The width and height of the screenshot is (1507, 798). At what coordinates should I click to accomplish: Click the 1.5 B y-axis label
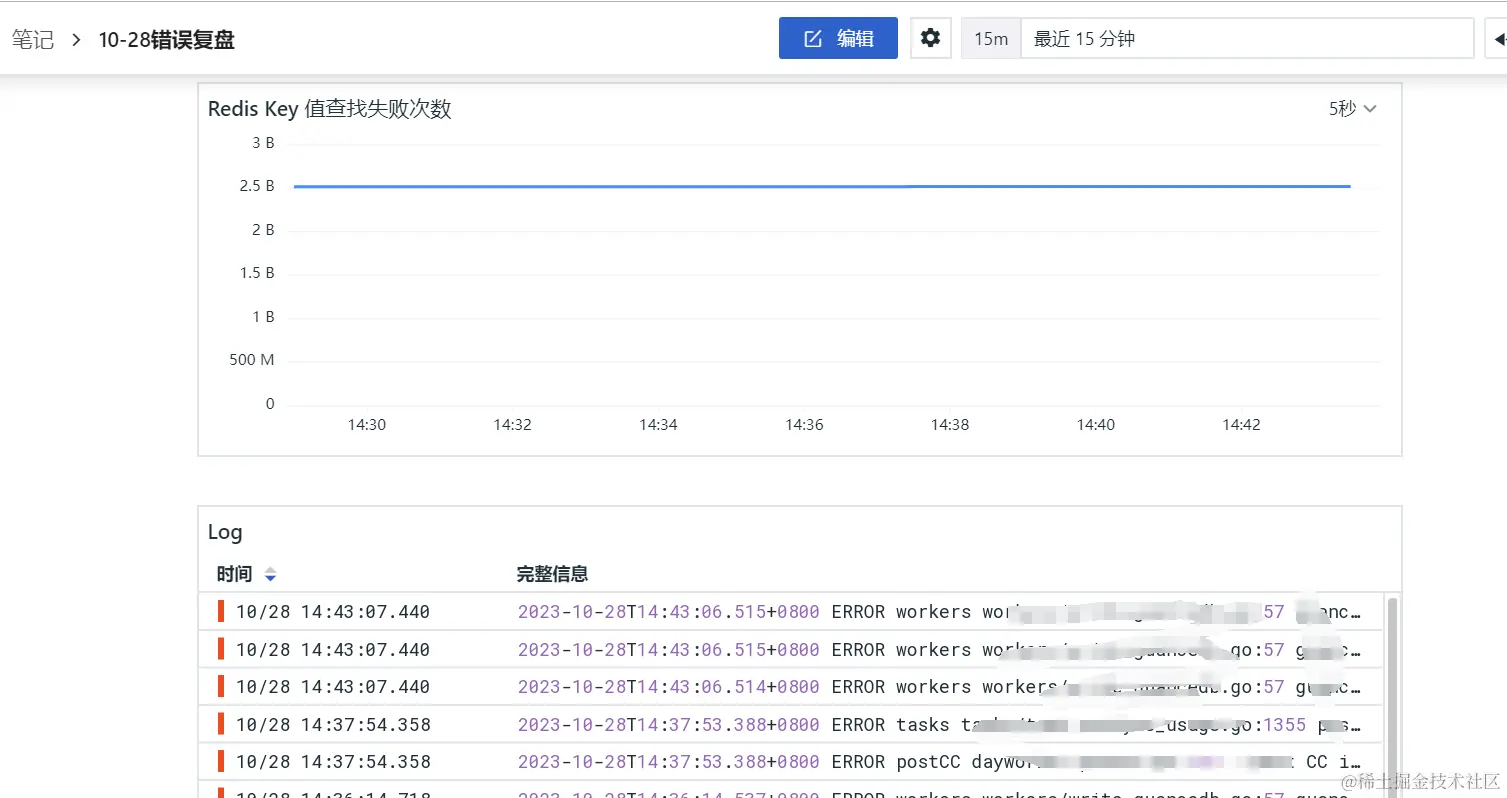click(x=257, y=273)
